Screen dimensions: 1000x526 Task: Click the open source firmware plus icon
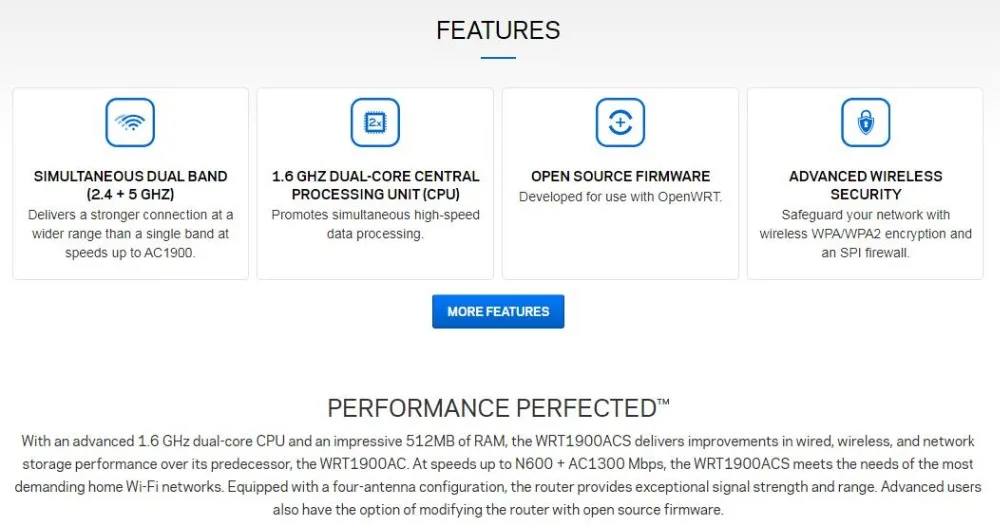[x=621, y=122]
